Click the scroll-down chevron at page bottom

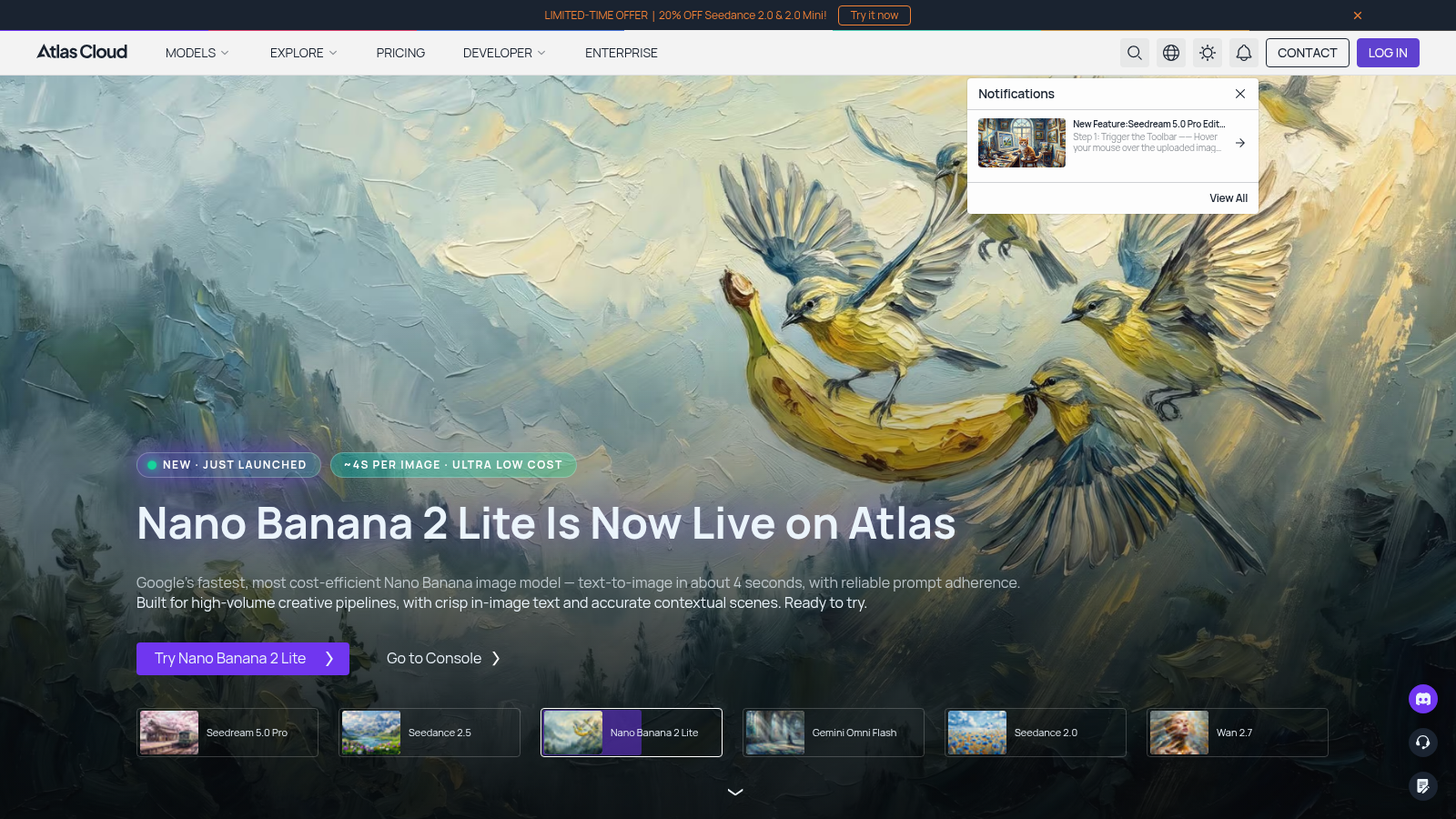735,792
